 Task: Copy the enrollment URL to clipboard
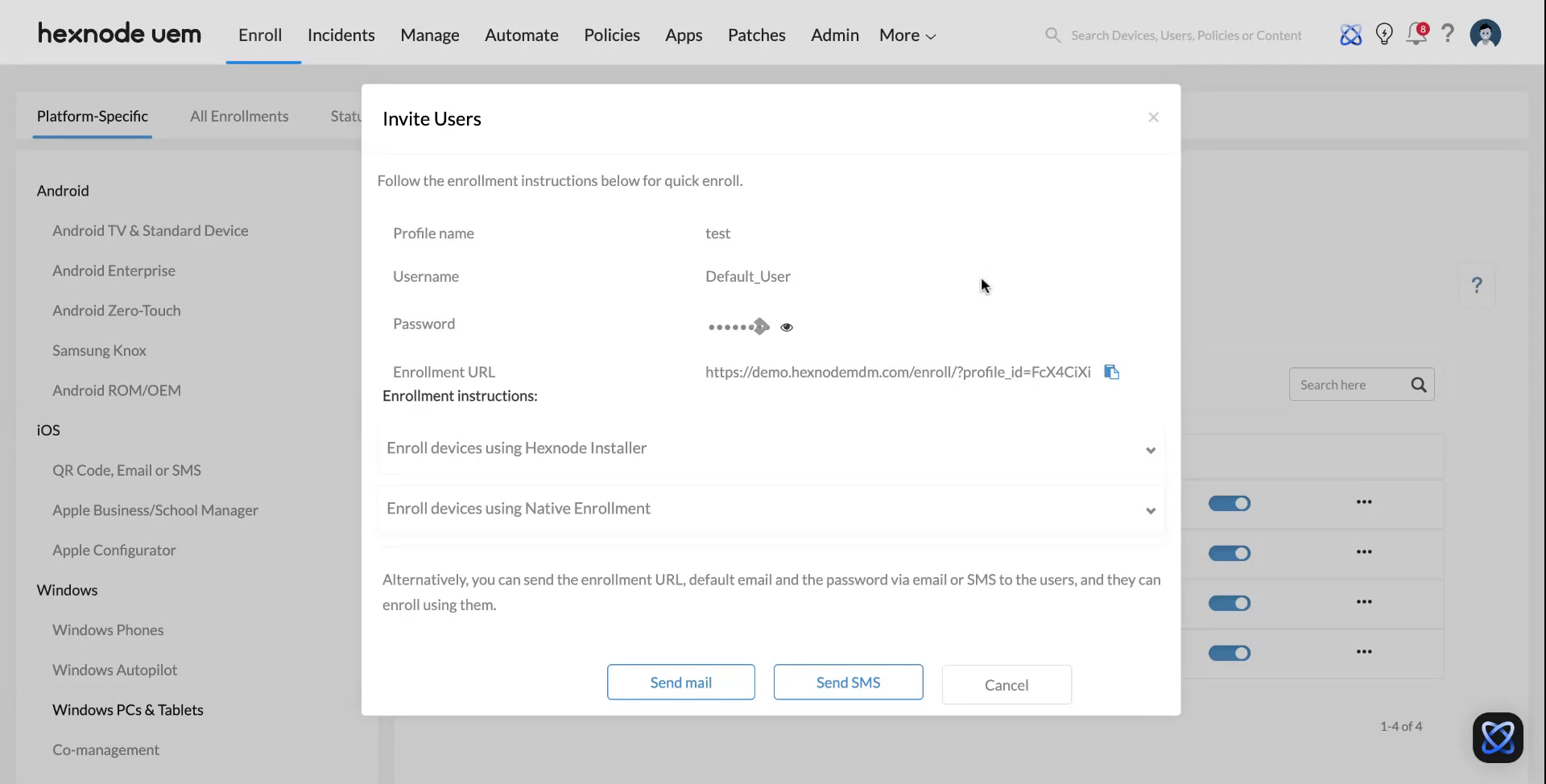[1111, 372]
